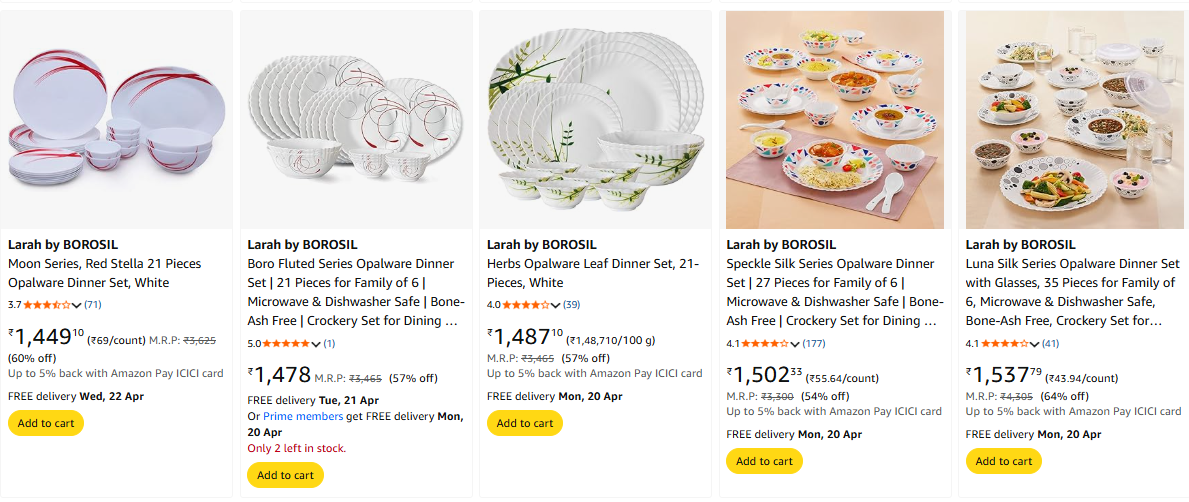Open Speckle Silk Series product image
The width and height of the screenshot is (1189, 502).
[x=835, y=119]
